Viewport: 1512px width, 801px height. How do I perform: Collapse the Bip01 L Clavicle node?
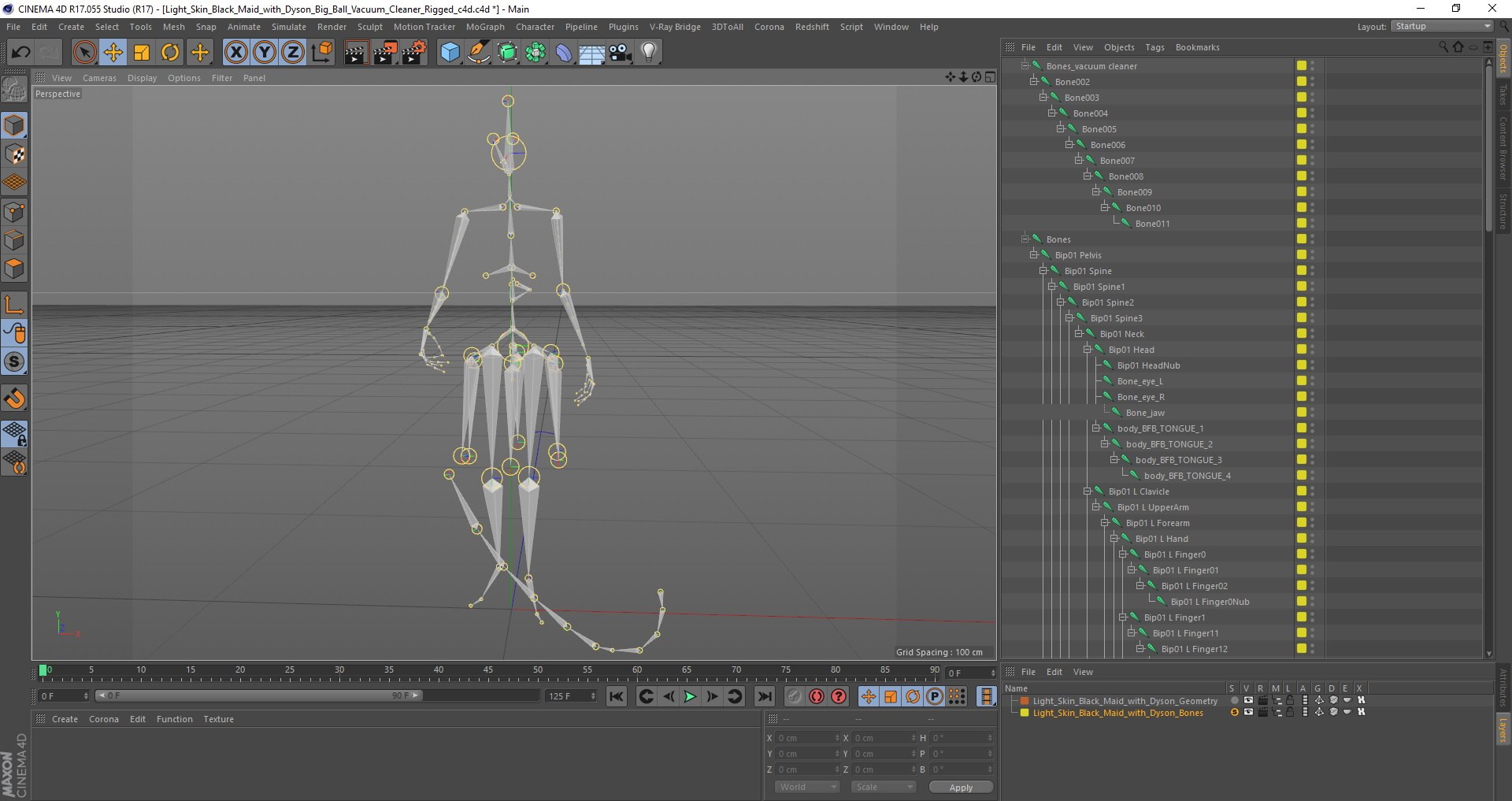1087,491
